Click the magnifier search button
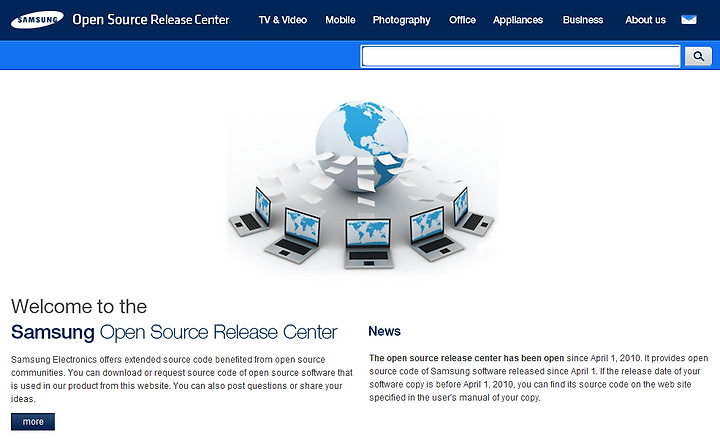 (698, 56)
